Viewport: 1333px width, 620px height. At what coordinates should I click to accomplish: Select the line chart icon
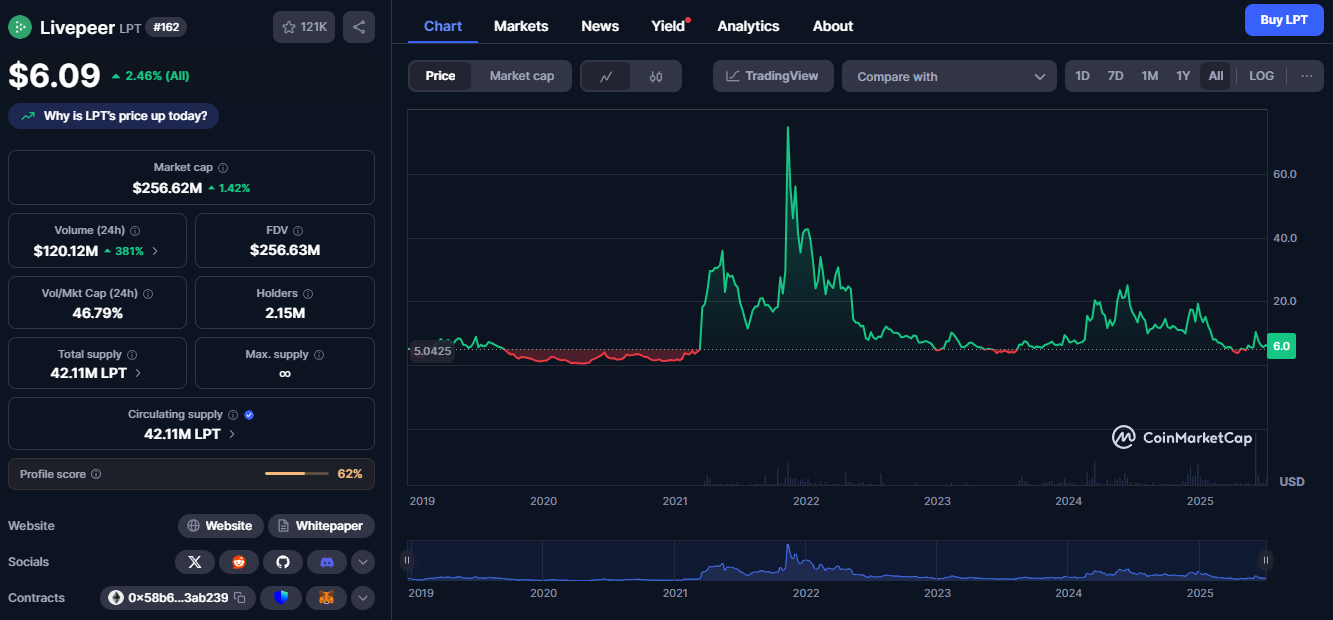606,75
